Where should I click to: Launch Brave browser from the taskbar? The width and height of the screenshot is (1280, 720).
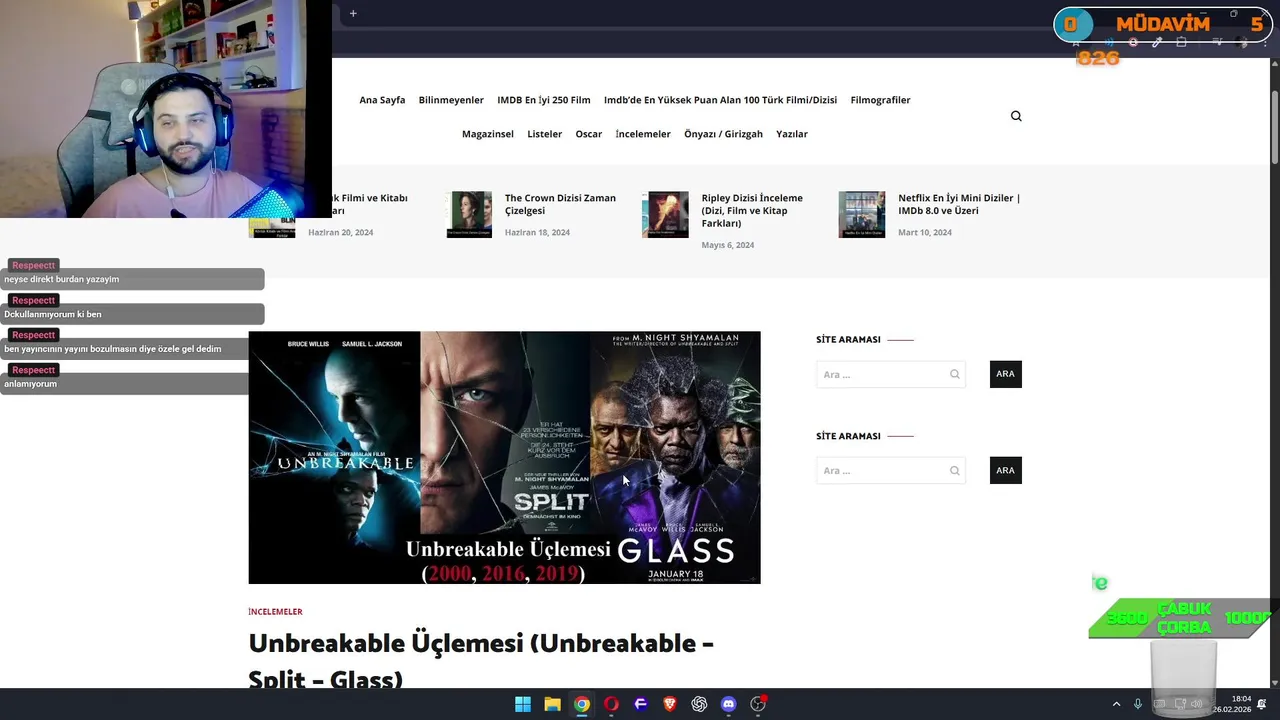click(x=670, y=704)
